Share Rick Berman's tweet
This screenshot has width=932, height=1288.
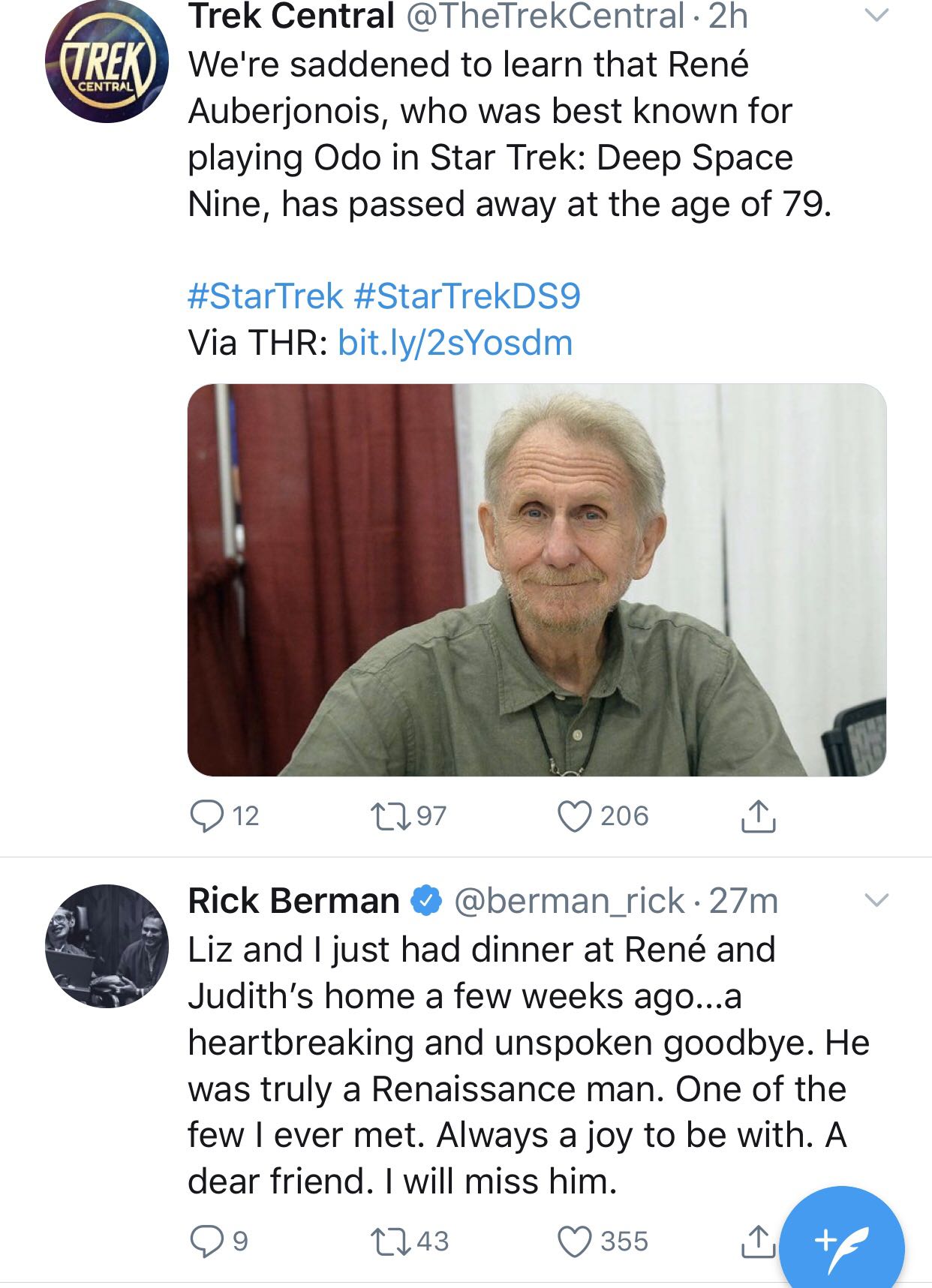[758, 1241]
